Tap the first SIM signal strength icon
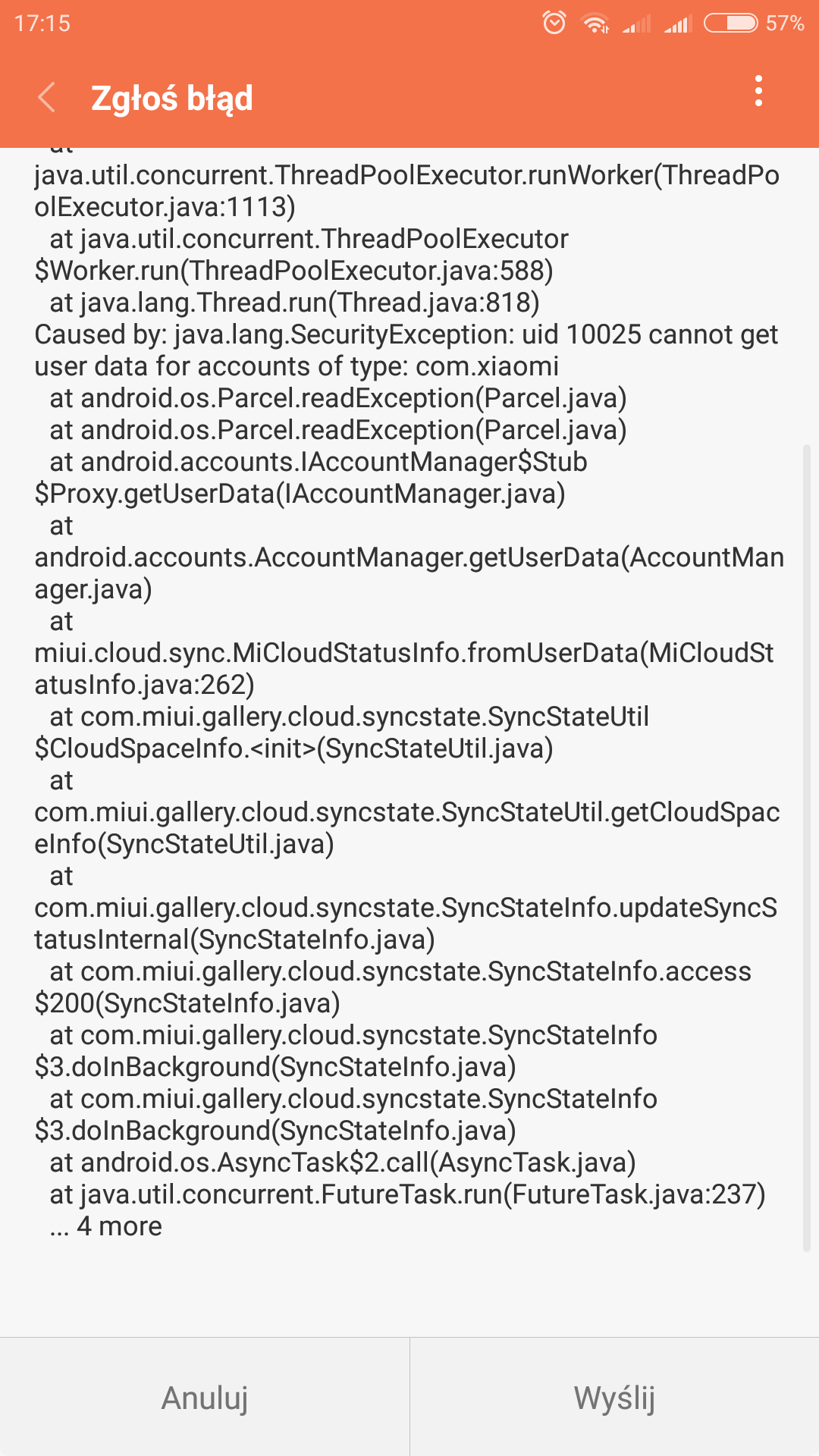 [636, 24]
